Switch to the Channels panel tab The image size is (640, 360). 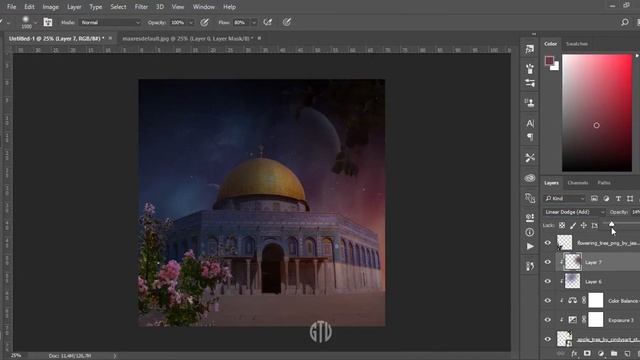(x=578, y=183)
